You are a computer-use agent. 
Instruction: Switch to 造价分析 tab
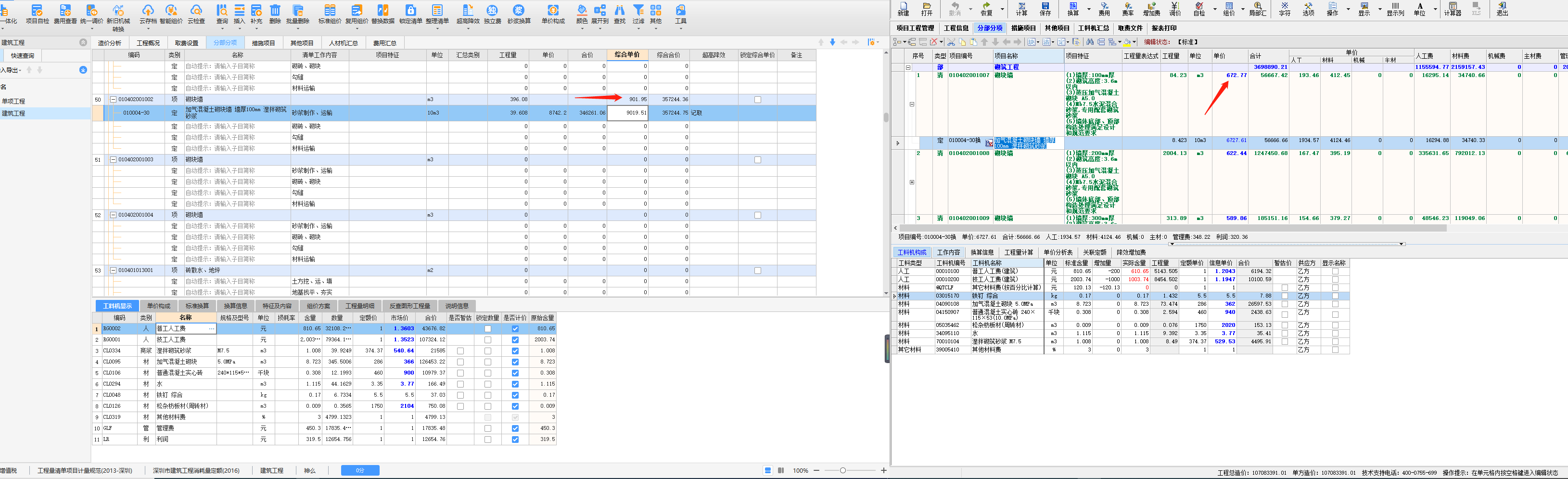click(x=110, y=43)
